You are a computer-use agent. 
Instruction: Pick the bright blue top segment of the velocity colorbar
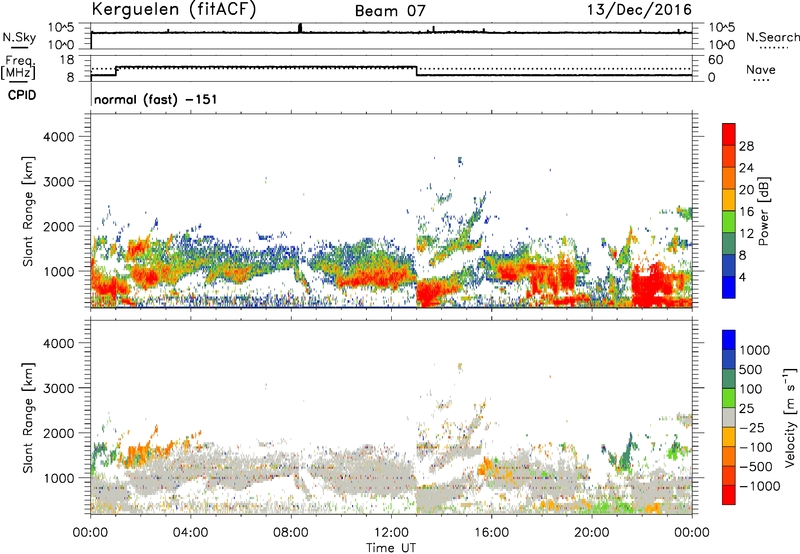click(729, 340)
